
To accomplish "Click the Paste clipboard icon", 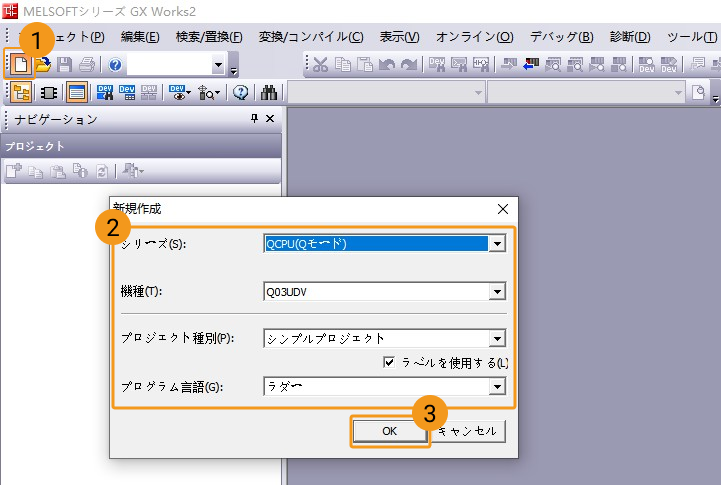I will 365,65.
